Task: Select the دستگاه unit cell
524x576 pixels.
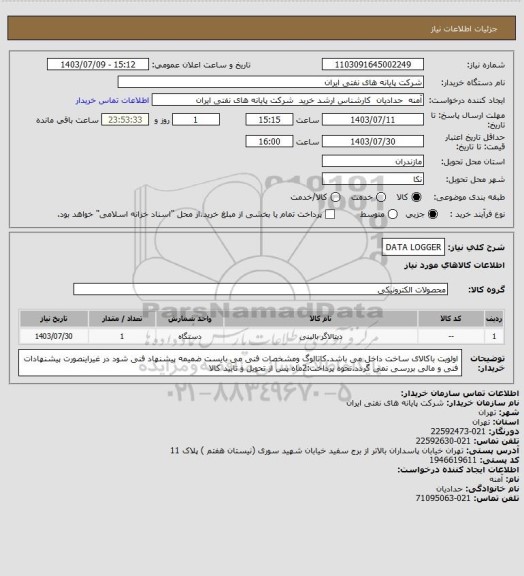Action: tap(190, 336)
